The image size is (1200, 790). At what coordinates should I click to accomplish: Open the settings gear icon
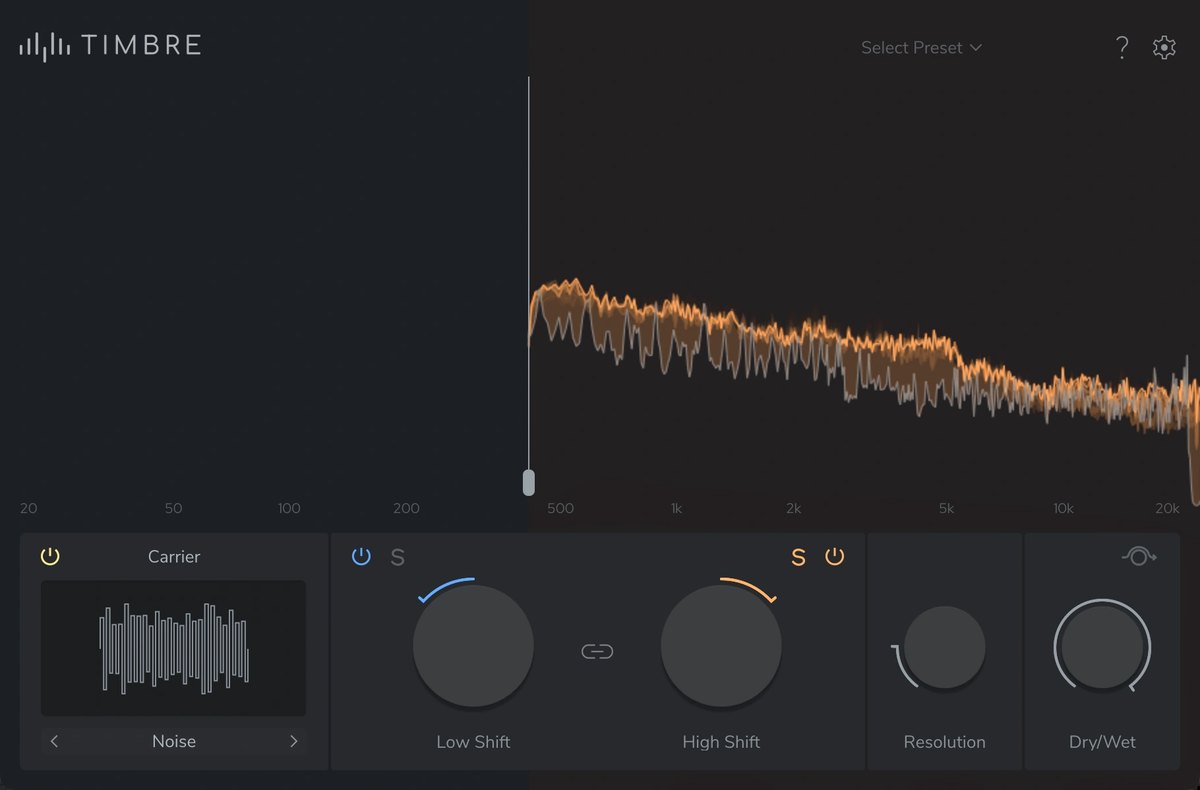point(1164,47)
